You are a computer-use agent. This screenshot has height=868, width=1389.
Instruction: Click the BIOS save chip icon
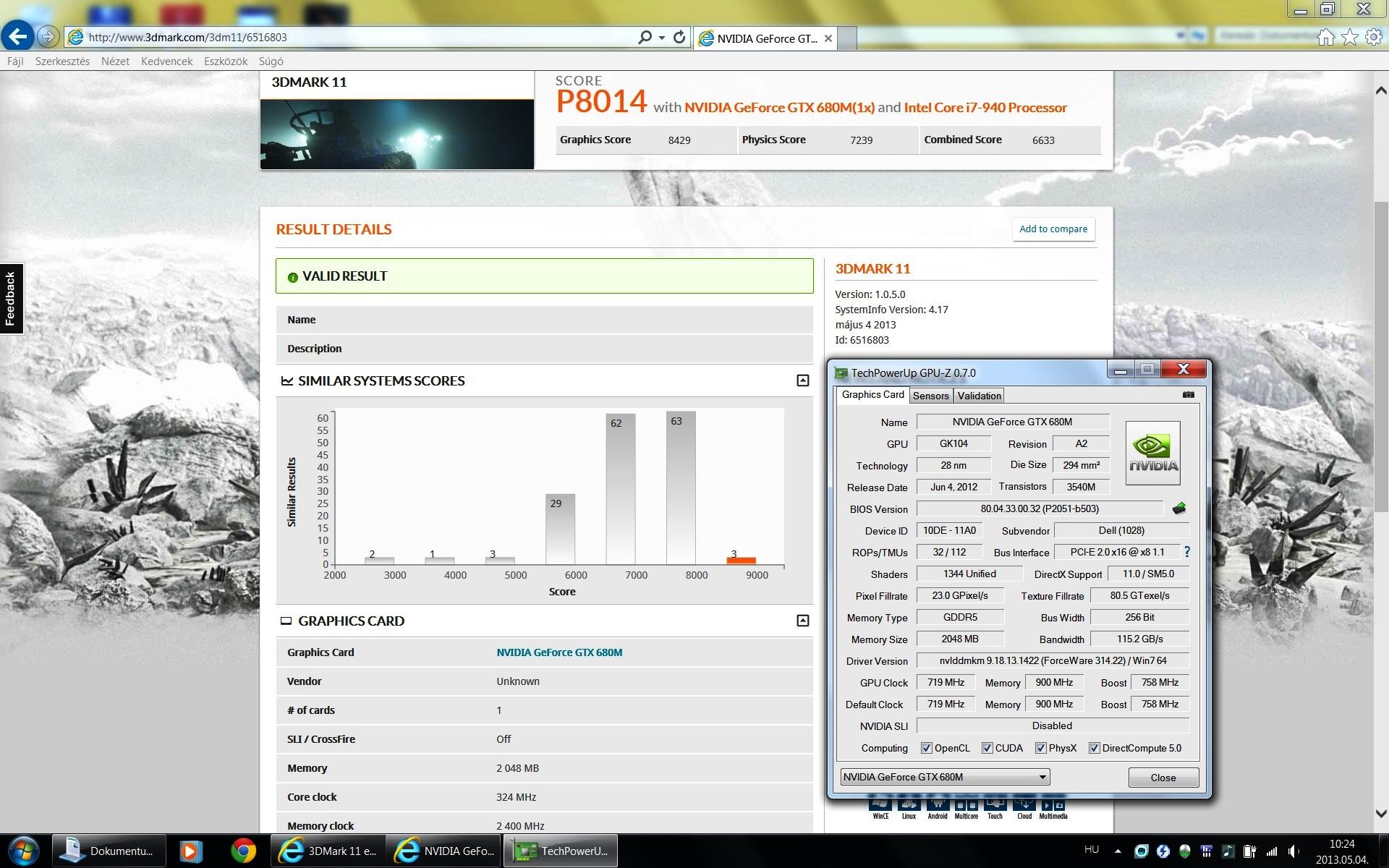(x=1179, y=509)
